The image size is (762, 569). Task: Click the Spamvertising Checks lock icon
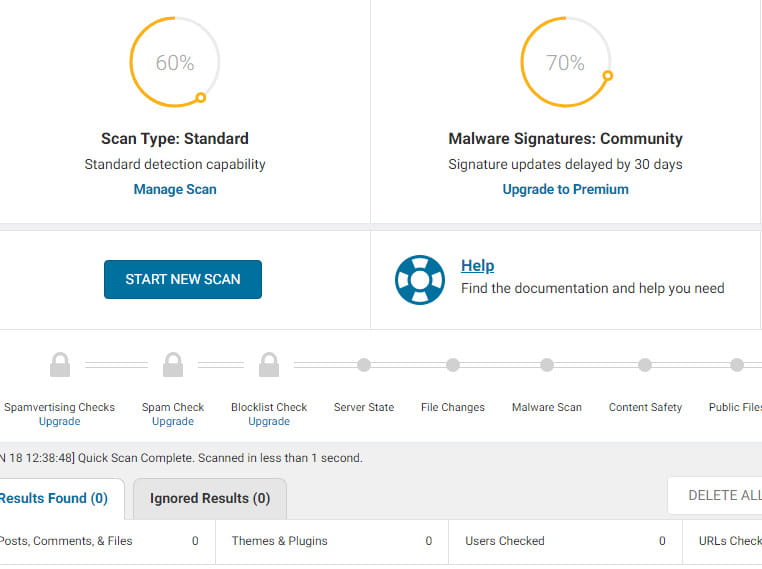60,365
